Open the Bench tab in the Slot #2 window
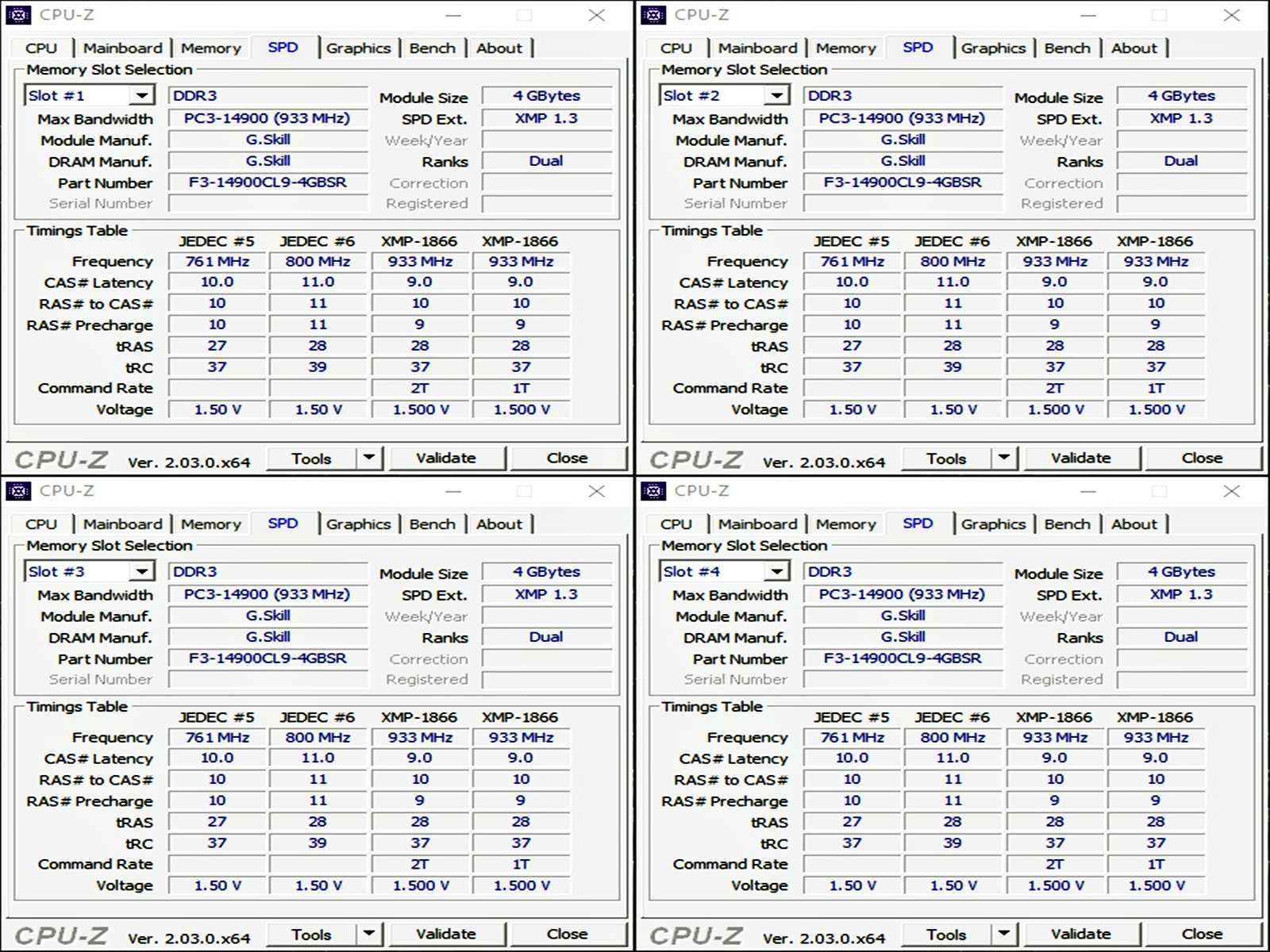The image size is (1270, 952). point(1068,48)
